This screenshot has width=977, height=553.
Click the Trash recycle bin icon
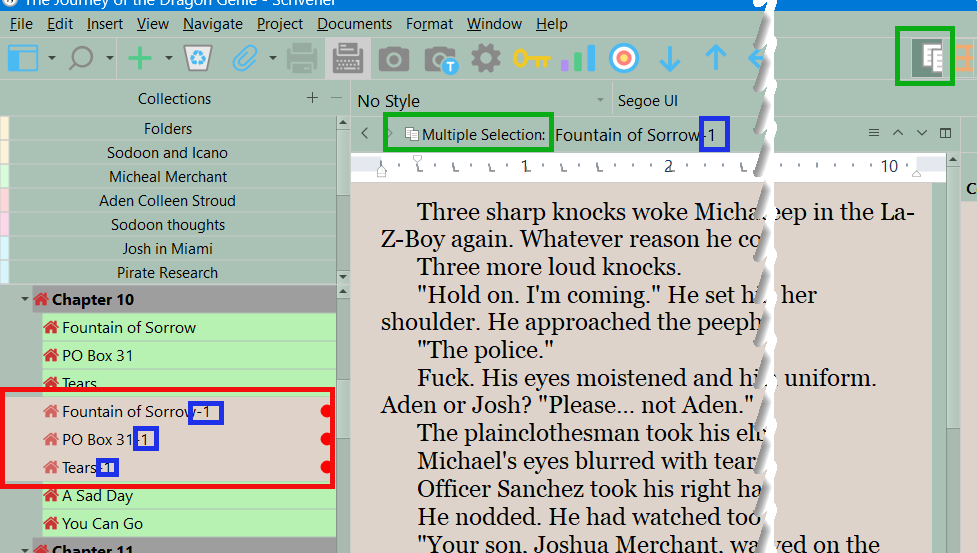(196, 59)
